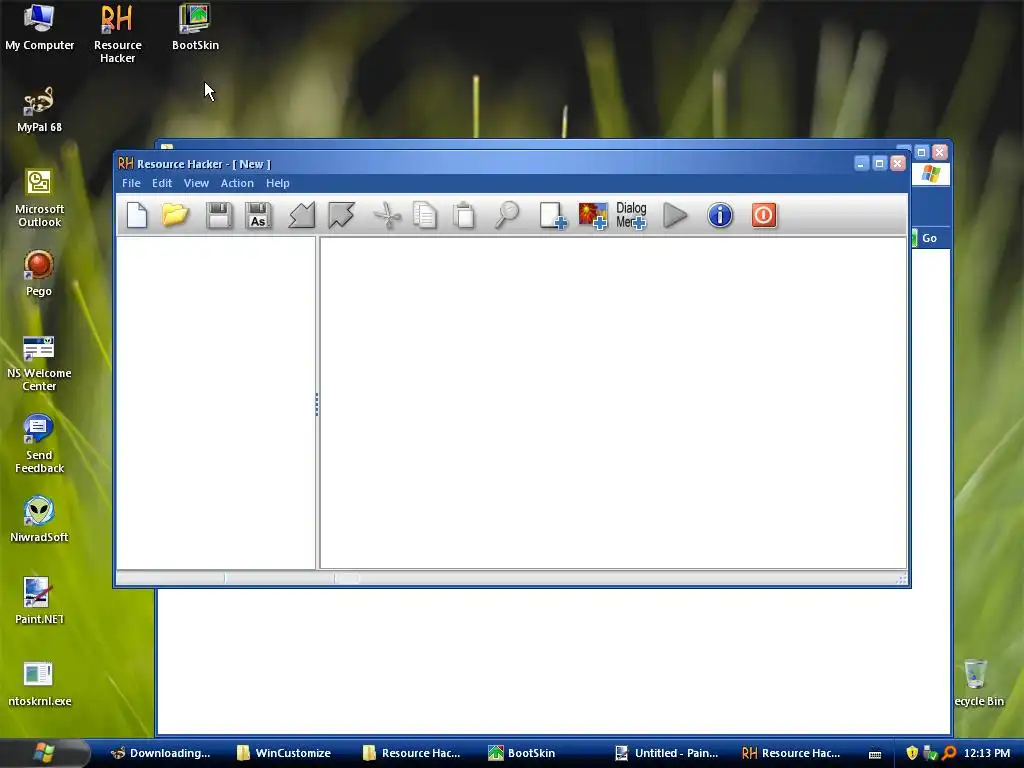Image resolution: width=1024 pixels, height=768 pixels.
Task: Select the ntoskrnl.exe desktop file
Action: (x=39, y=684)
